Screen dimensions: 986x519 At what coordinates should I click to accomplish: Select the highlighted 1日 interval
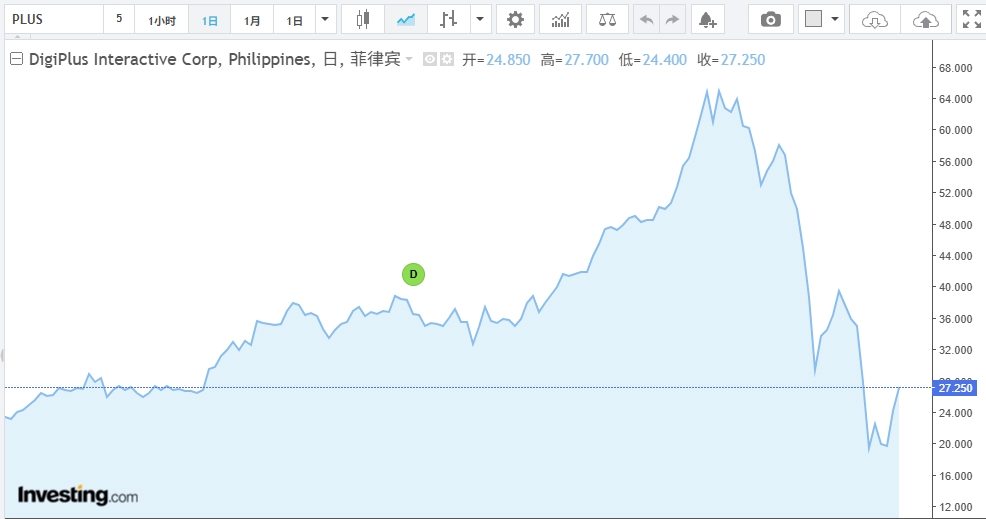click(x=209, y=20)
